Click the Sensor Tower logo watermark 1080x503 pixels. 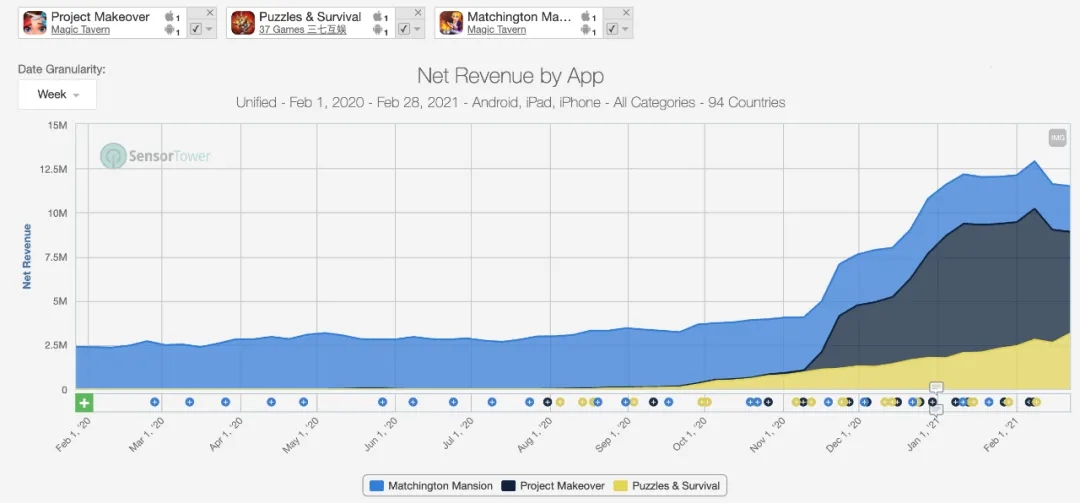tap(156, 156)
